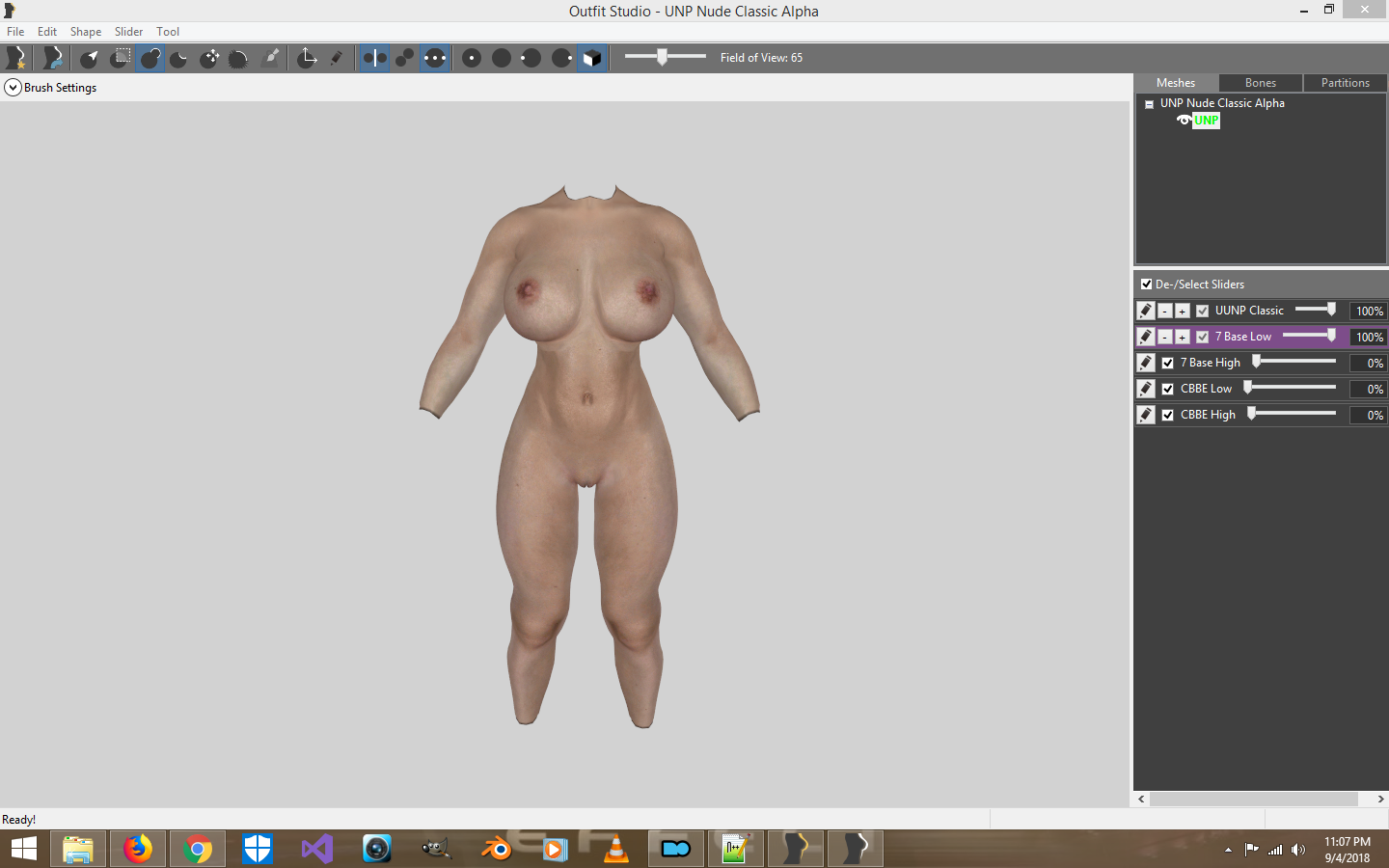The height and width of the screenshot is (868, 1389).
Task: Open Blender from the taskbar
Action: [497, 850]
